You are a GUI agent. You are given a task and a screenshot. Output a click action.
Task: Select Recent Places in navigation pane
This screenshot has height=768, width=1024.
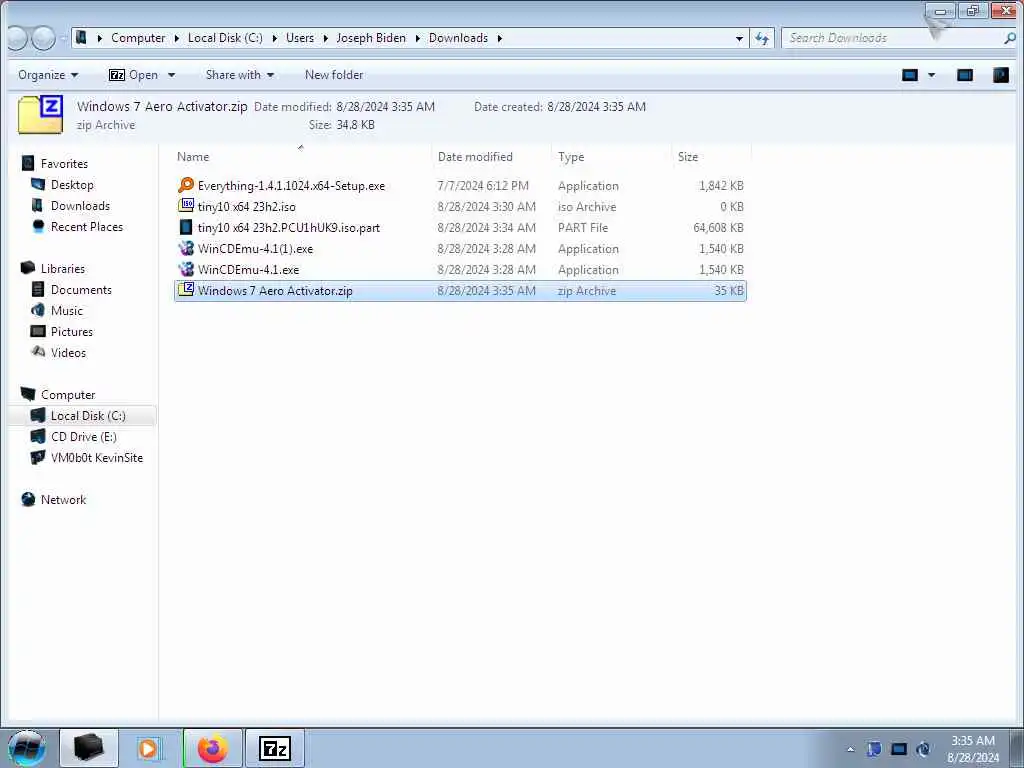tap(87, 227)
